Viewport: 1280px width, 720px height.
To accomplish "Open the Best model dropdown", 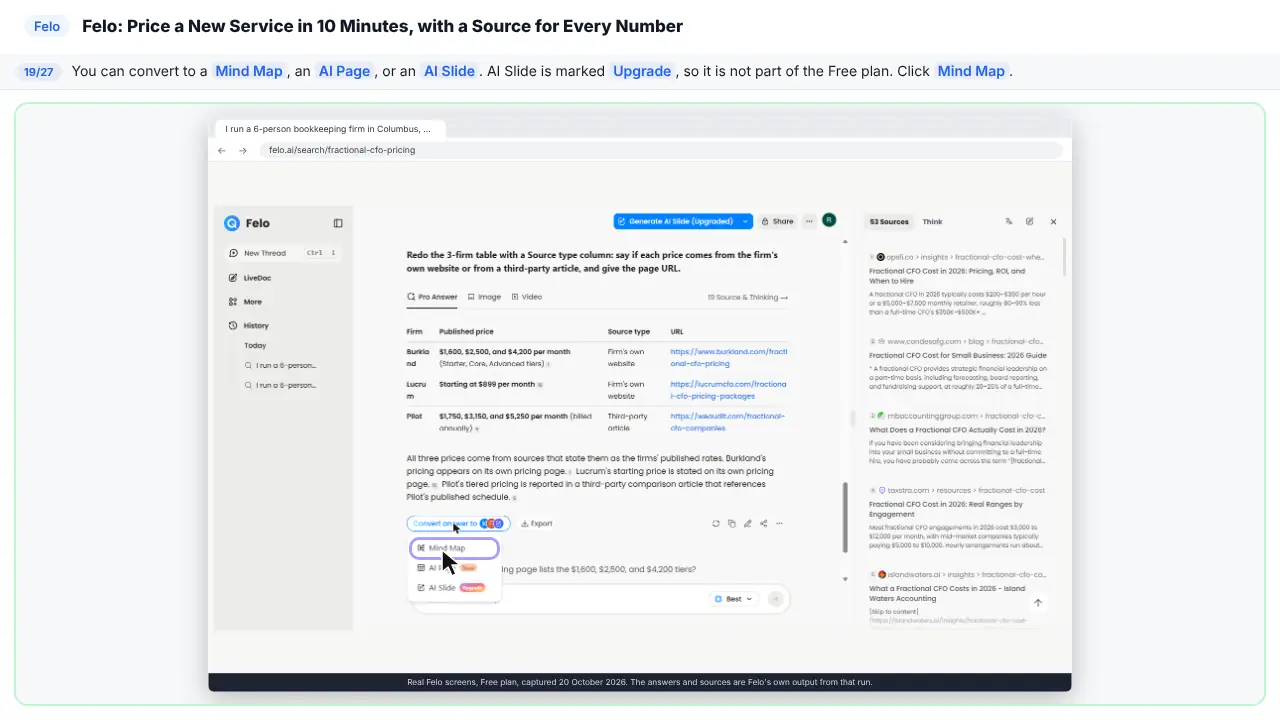I will [x=734, y=599].
